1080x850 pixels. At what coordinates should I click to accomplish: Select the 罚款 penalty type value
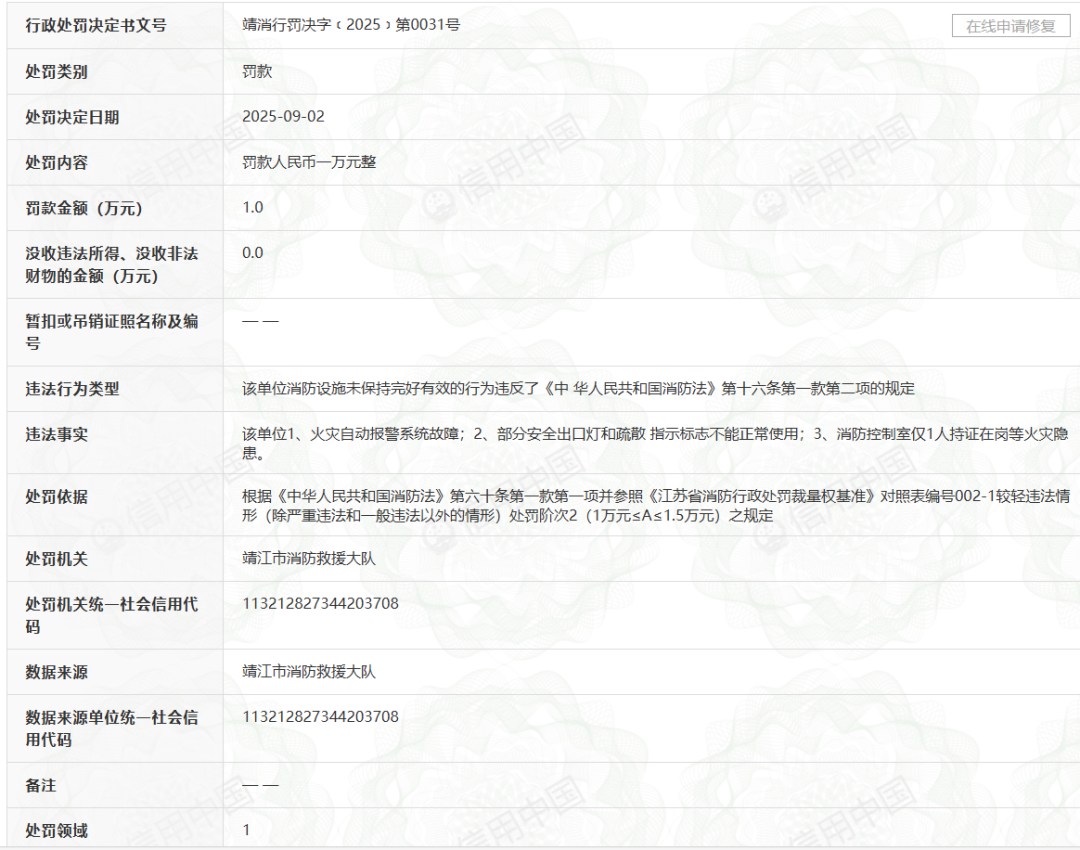point(257,71)
